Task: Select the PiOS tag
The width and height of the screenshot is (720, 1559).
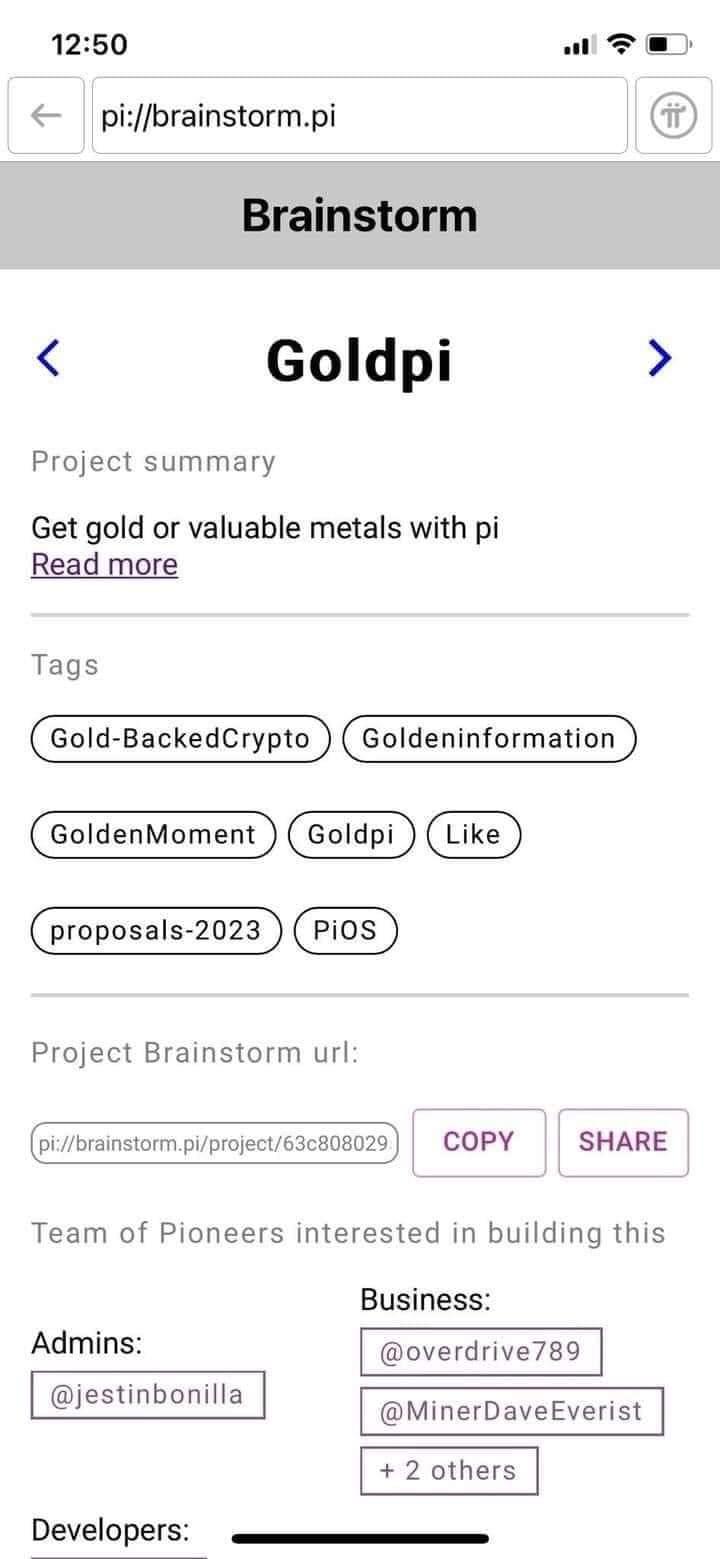Action: tap(345, 930)
